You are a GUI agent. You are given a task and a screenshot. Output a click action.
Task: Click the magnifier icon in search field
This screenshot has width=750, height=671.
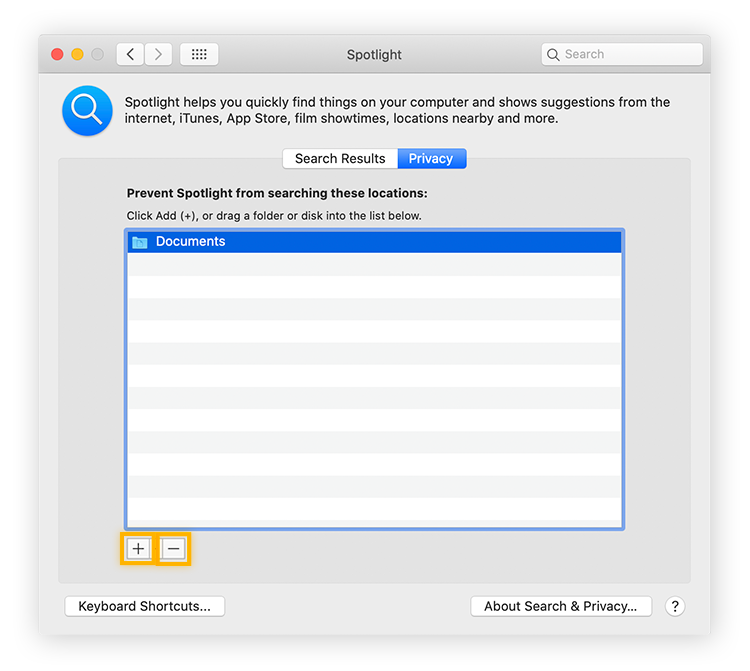click(x=553, y=55)
